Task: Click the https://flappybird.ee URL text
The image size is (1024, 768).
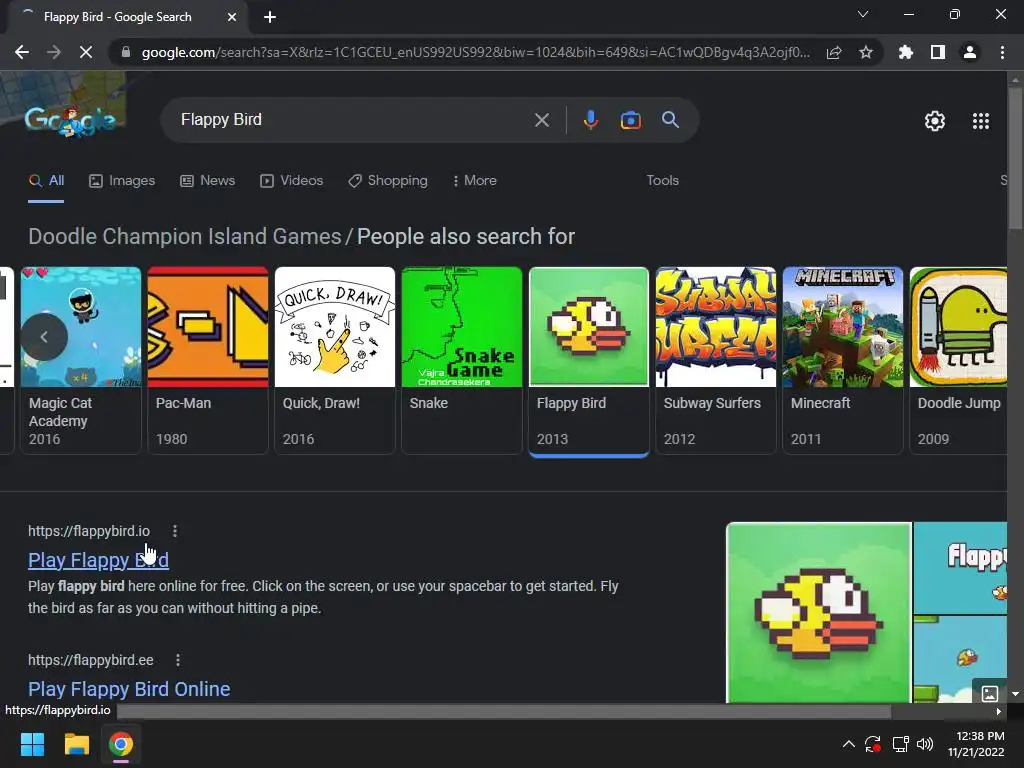Action: [91, 660]
